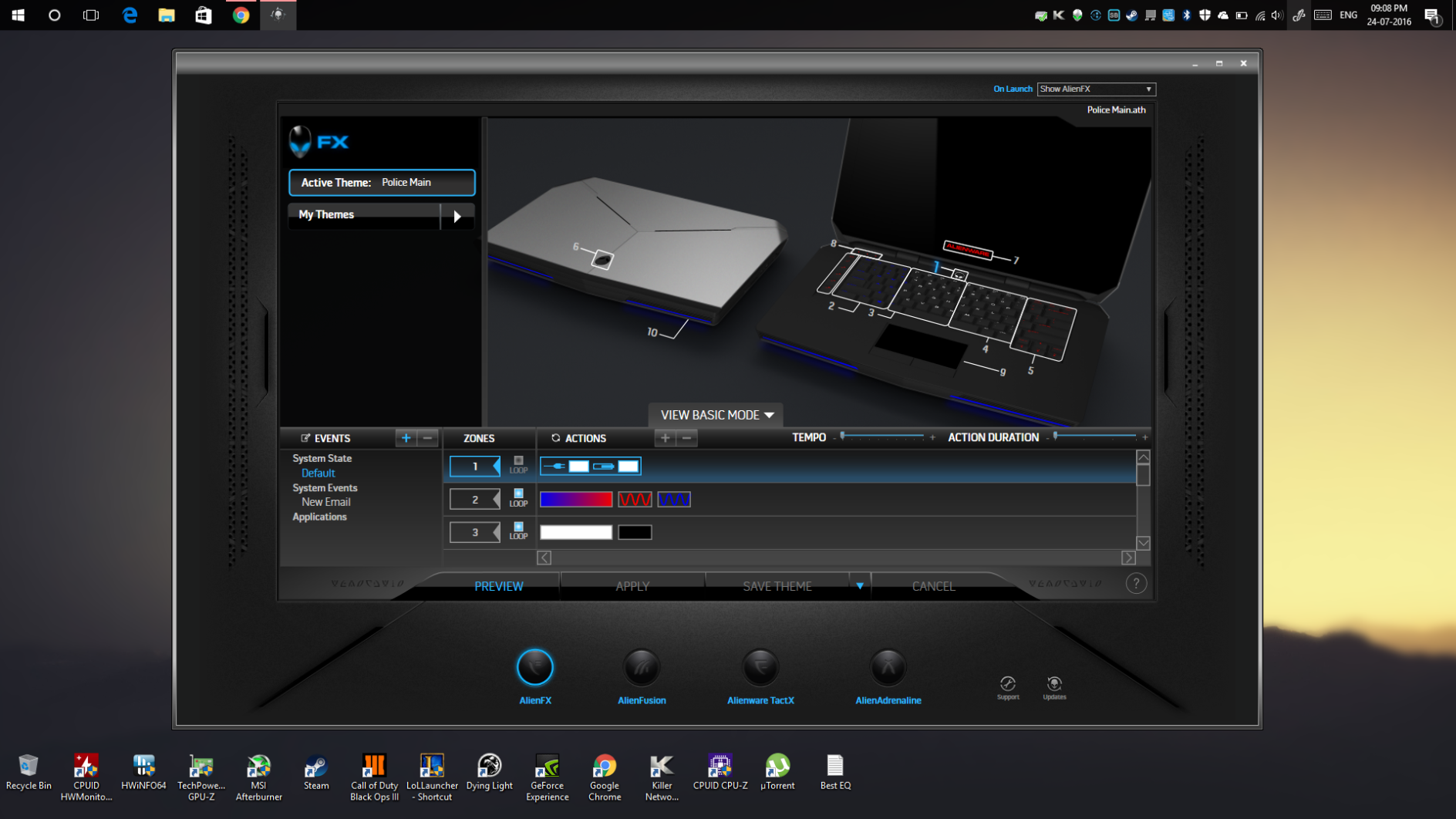
Task: Expand zone 3 selector arrow
Action: (497, 533)
